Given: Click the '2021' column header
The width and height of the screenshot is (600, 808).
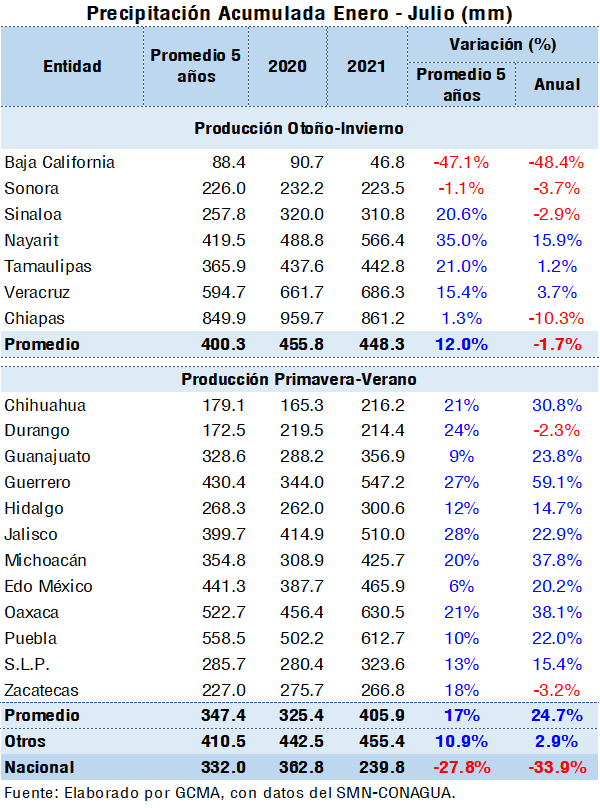Looking at the screenshot, I should (x=367, y=66).
